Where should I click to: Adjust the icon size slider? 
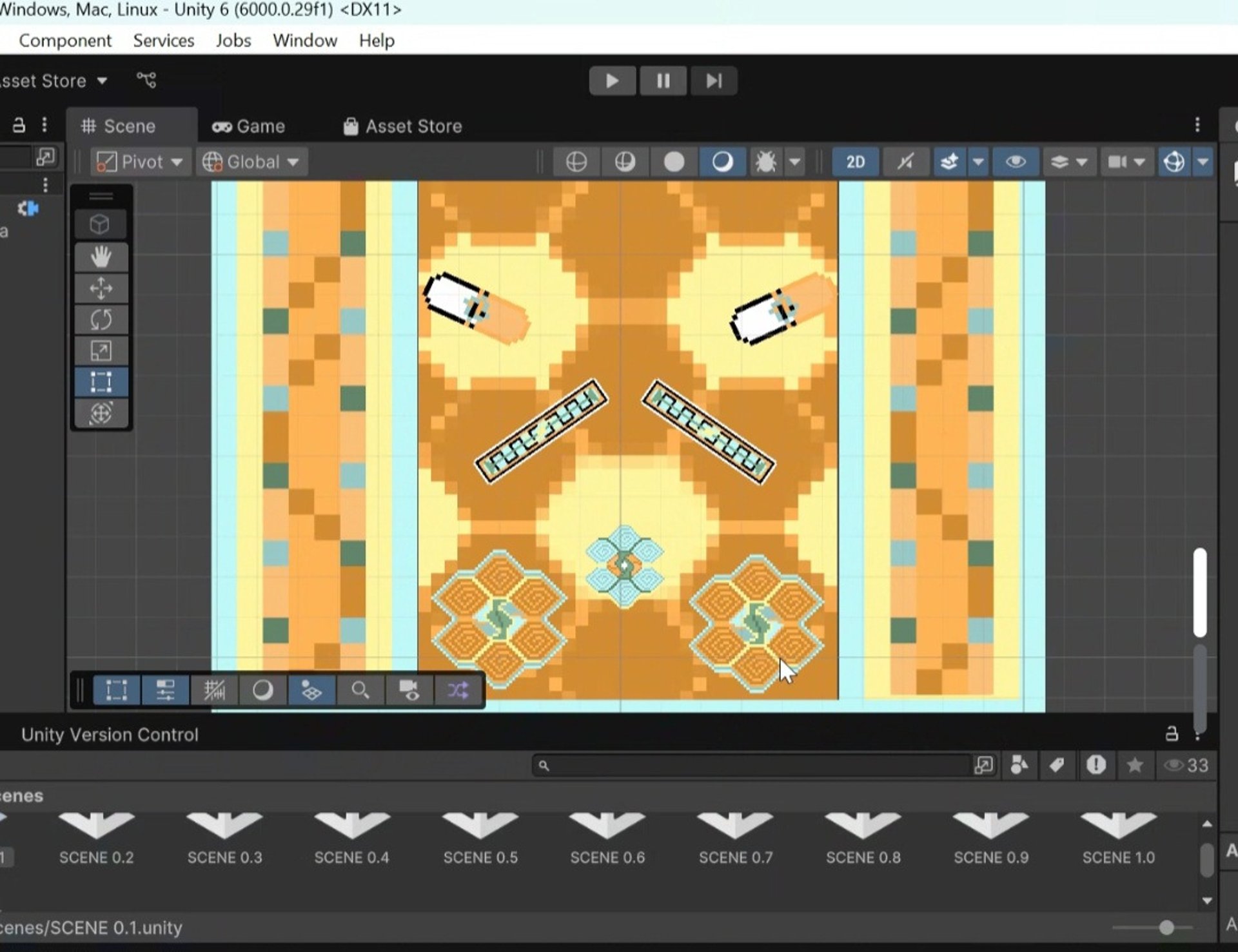(1166, 928)
